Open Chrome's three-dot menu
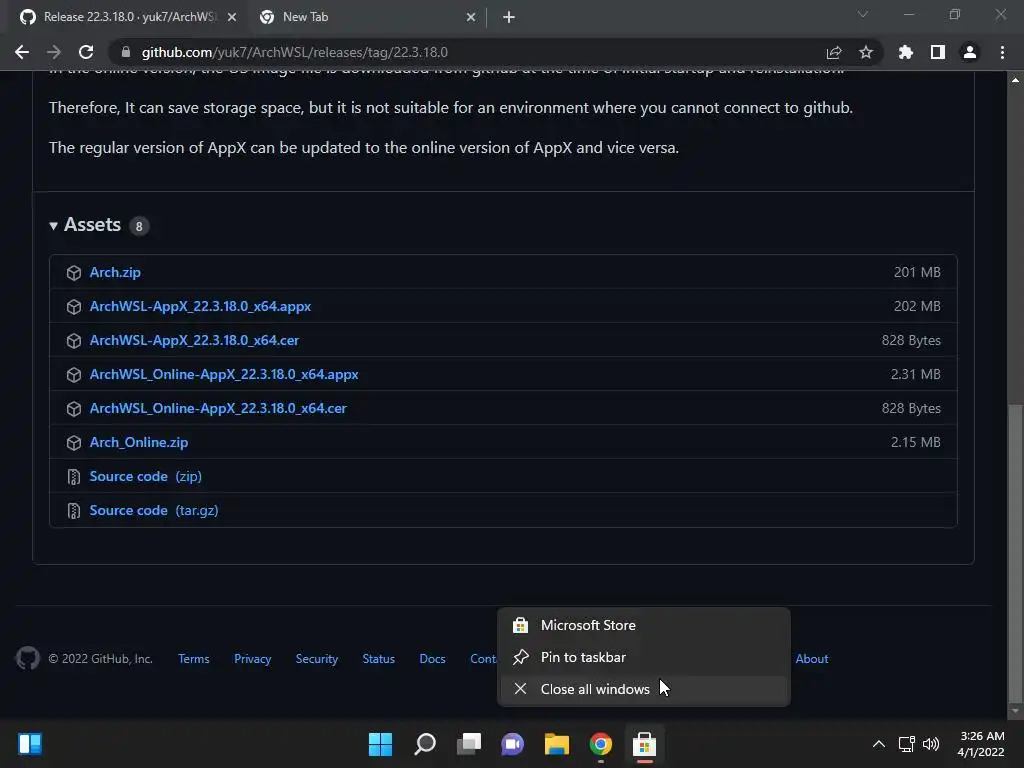Screen dimensions: 1024x768 [1002, 52]
